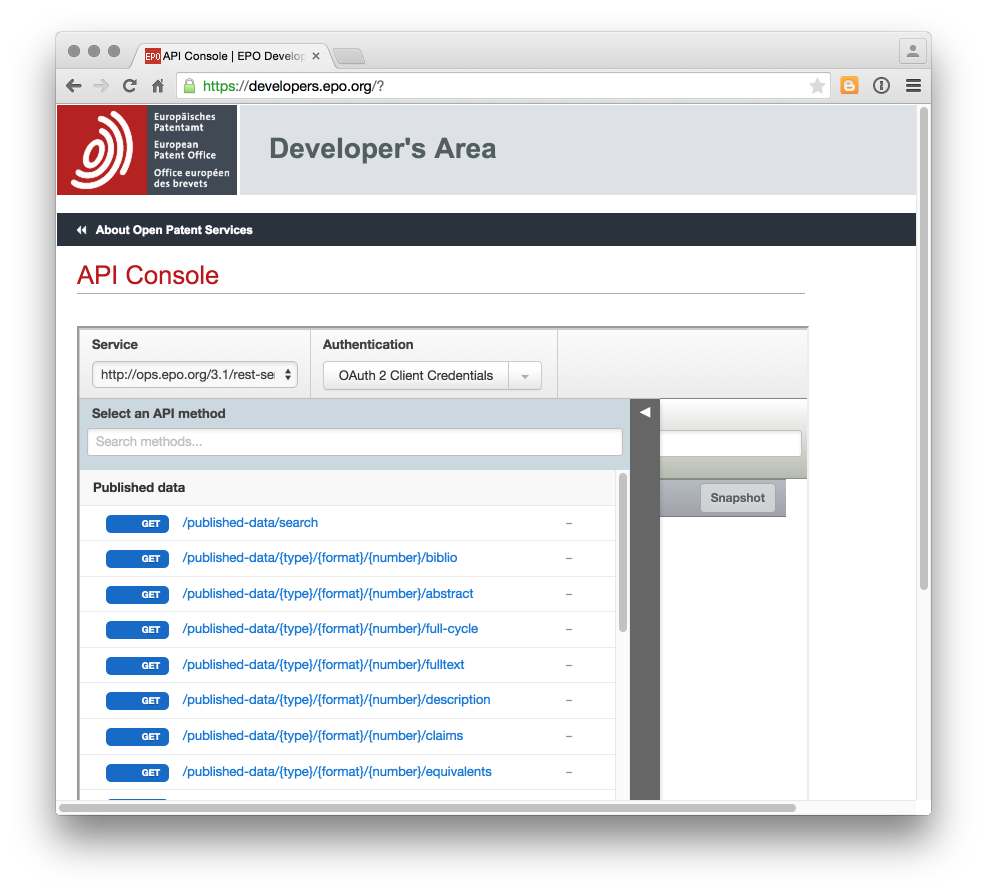
Task: Click the GET badge in the abstract row
Action: pos(137,595)
